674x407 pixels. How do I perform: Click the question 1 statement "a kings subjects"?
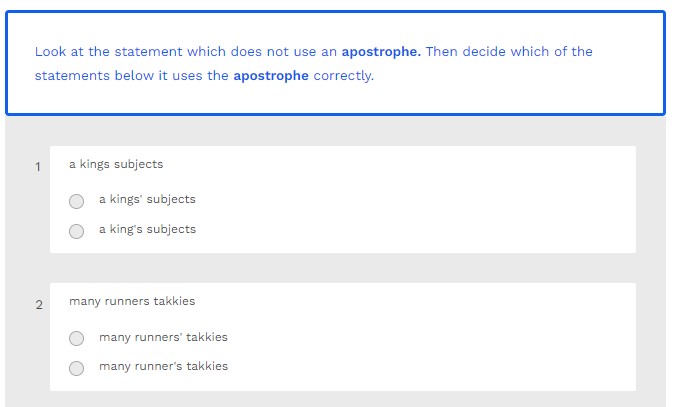click(x=116, y=164)
